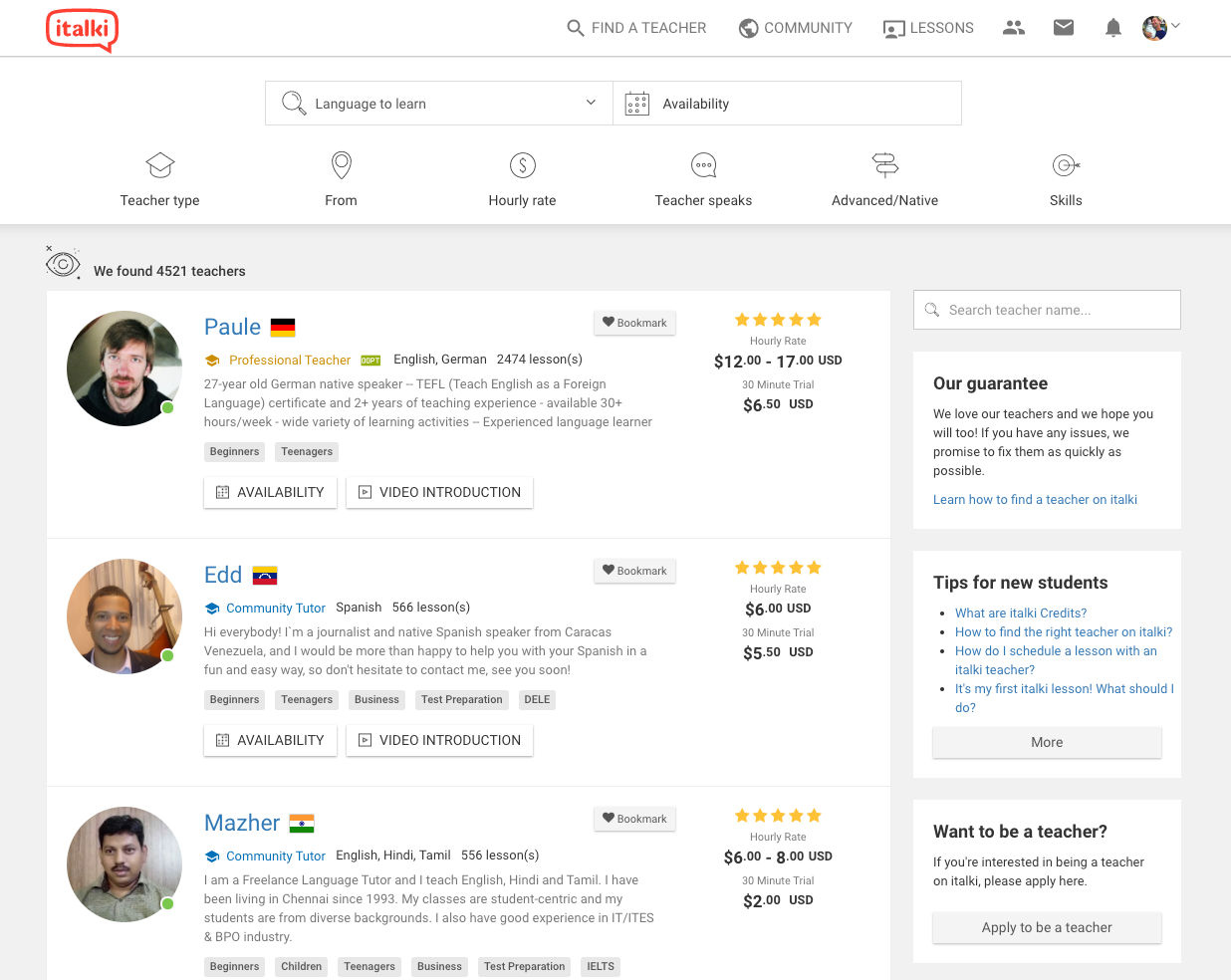Image resolution: width=1231 pixels, height=980 pixels.
Task: Bookmark teacher Paule
Action: [x=634, y=323]
